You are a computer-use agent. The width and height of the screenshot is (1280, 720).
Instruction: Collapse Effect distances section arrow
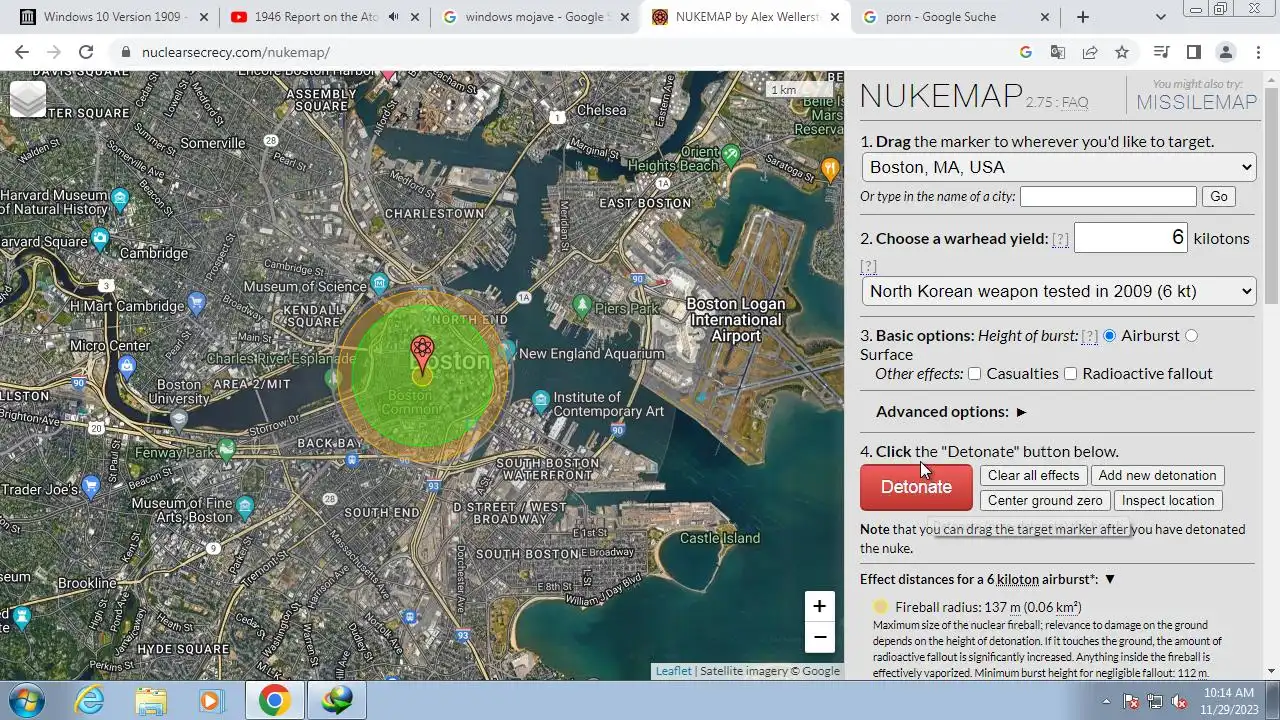tap(1109, 580)
